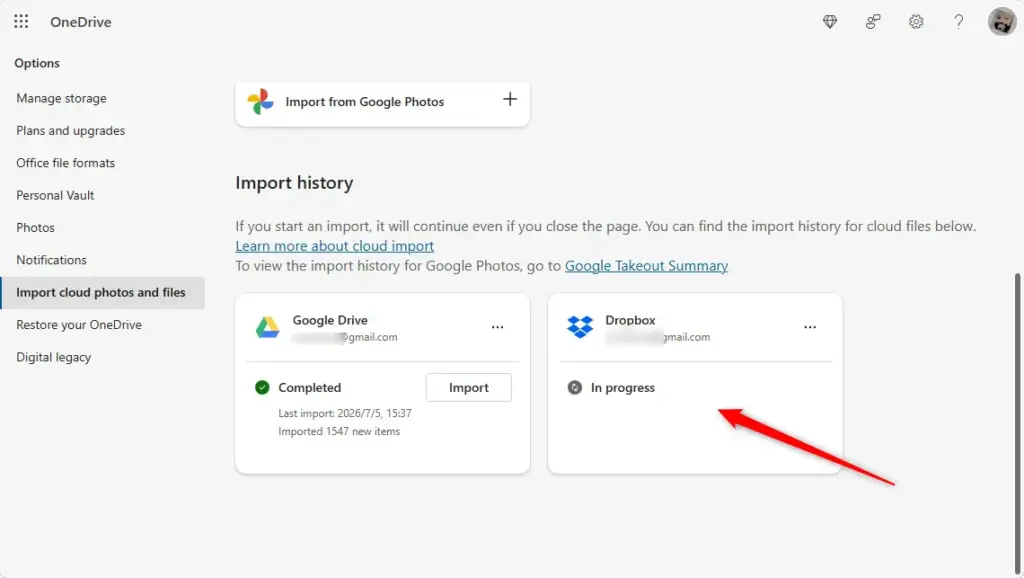
Task: Open the app launcher grid icon
Action: click(21, 22)
